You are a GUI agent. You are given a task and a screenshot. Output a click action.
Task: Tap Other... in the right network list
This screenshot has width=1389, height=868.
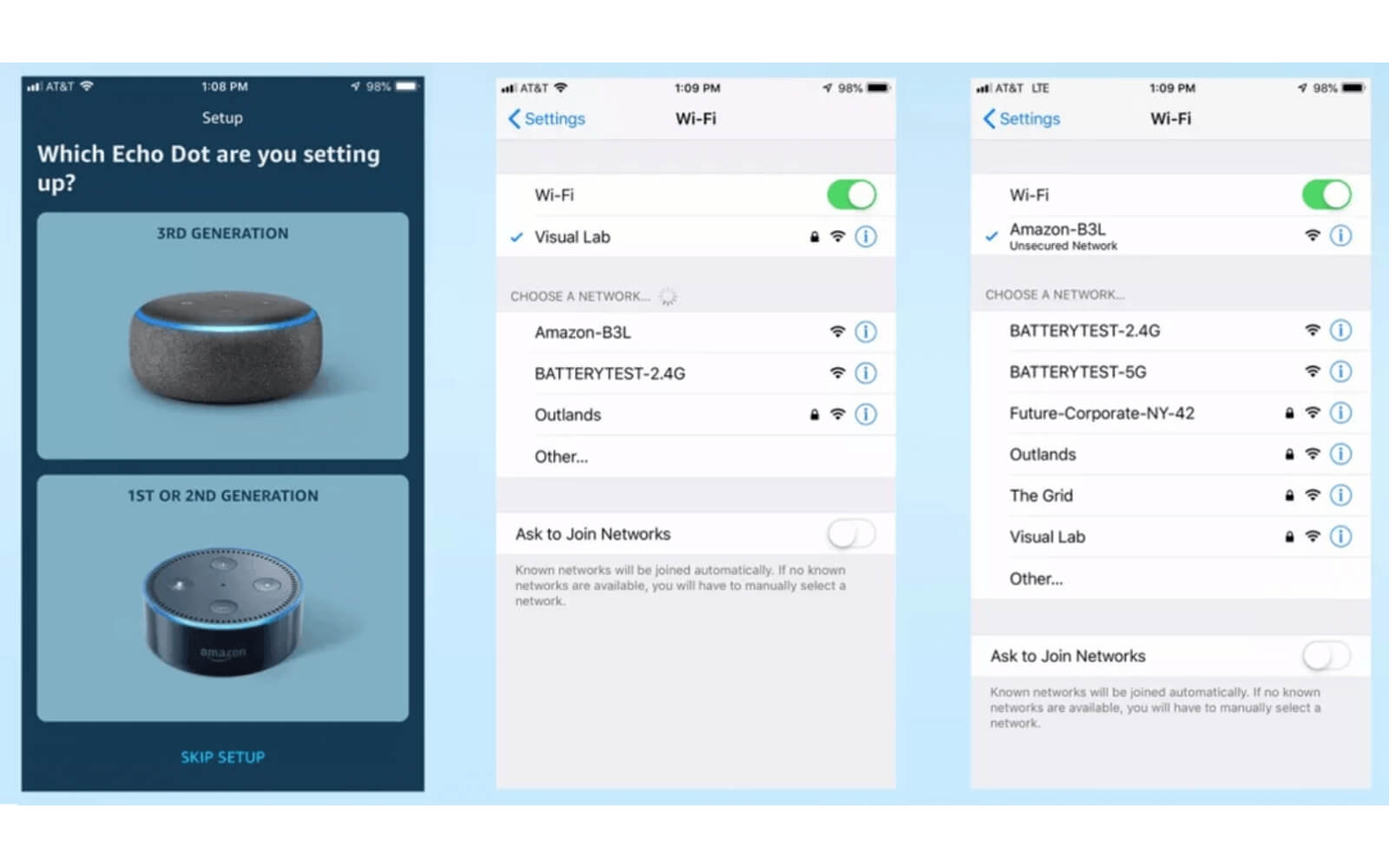(x=1036, y=579)
